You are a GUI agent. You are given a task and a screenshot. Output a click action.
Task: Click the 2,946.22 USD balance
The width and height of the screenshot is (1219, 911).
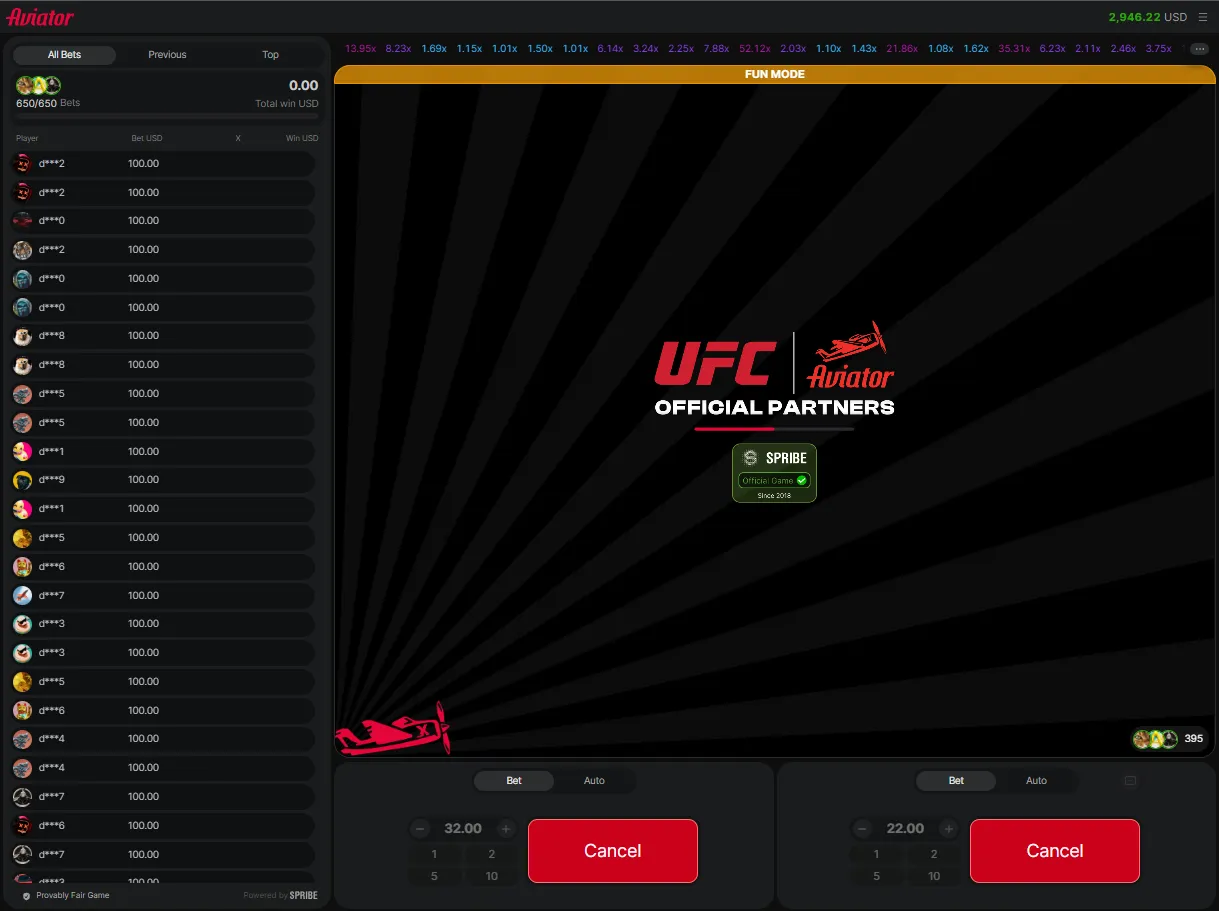pos(1148,17)
